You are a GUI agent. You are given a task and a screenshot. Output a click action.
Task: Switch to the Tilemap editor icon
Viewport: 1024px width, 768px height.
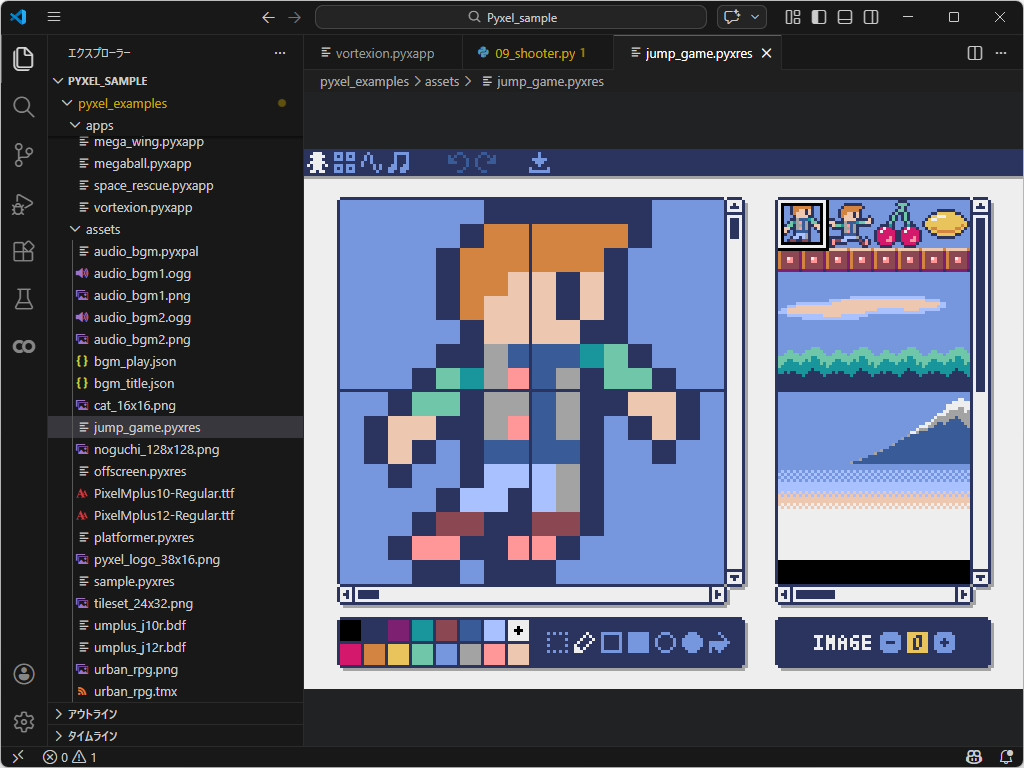[x=344, y=162]
